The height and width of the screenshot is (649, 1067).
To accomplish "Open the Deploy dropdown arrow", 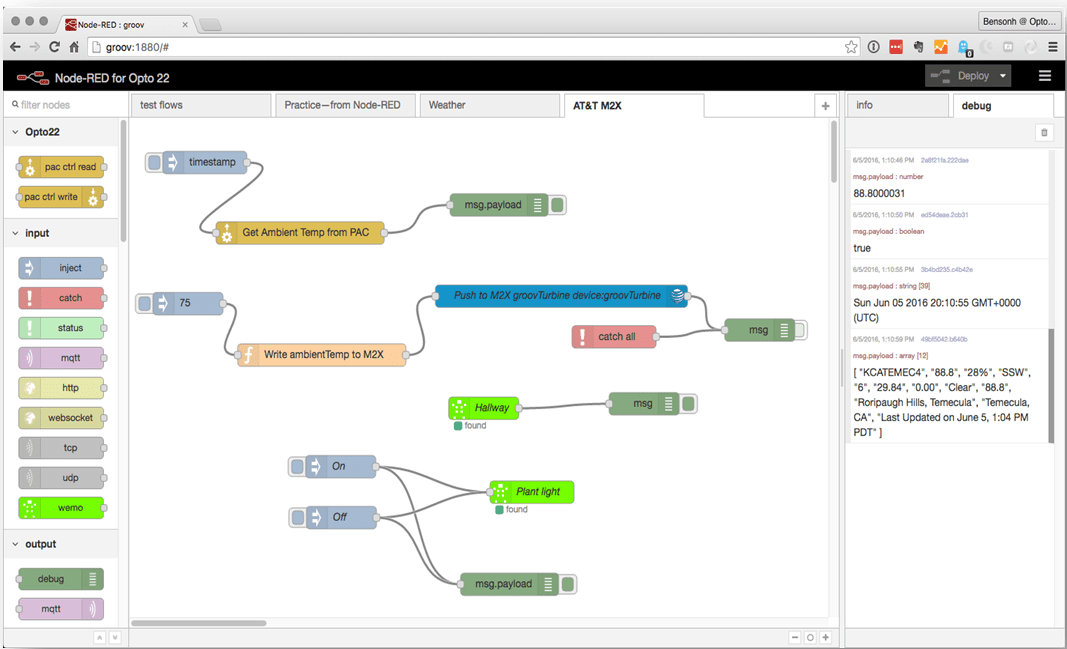I will point(1002,76).
